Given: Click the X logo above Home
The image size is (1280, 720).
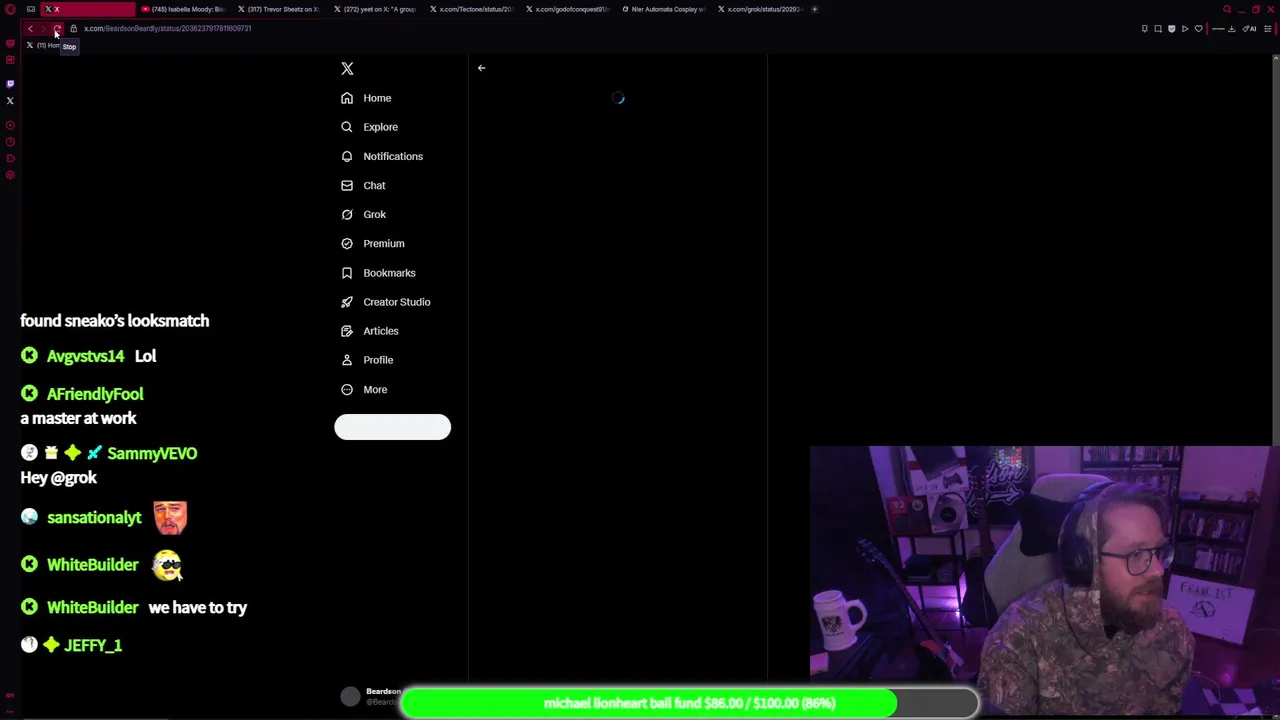Looking at the screenshot, I should [x=347, y=68].
